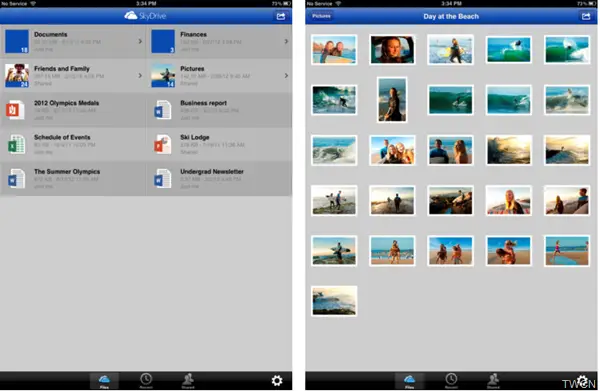600x391 pixels.
Task: Tap the Recent clock icon on right screen
Action: click(451, 381)
